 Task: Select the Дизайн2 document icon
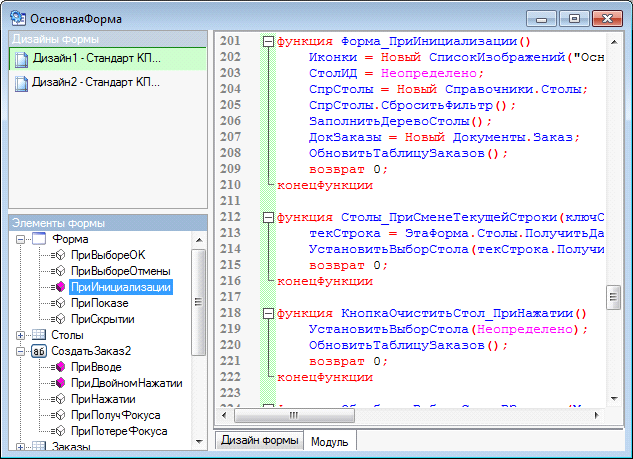21,83
